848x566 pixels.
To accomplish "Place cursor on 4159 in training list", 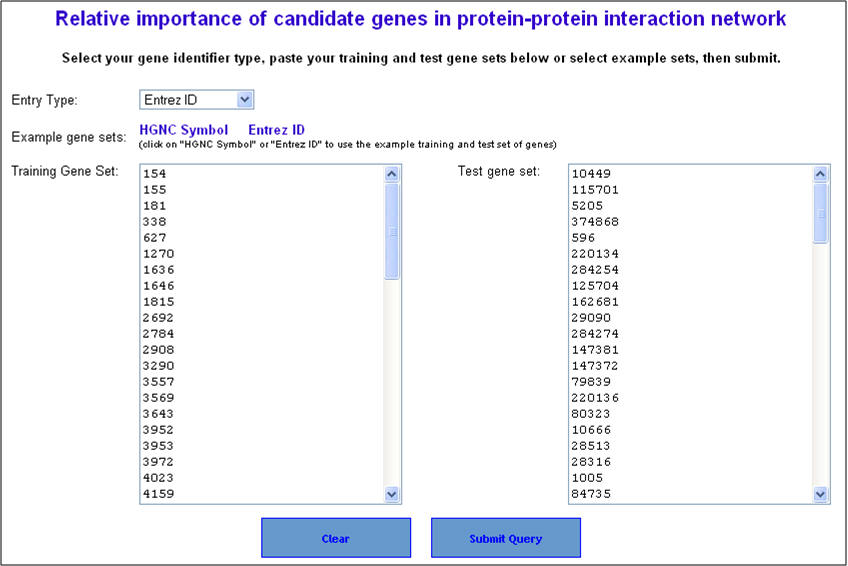I will point(158,494).
